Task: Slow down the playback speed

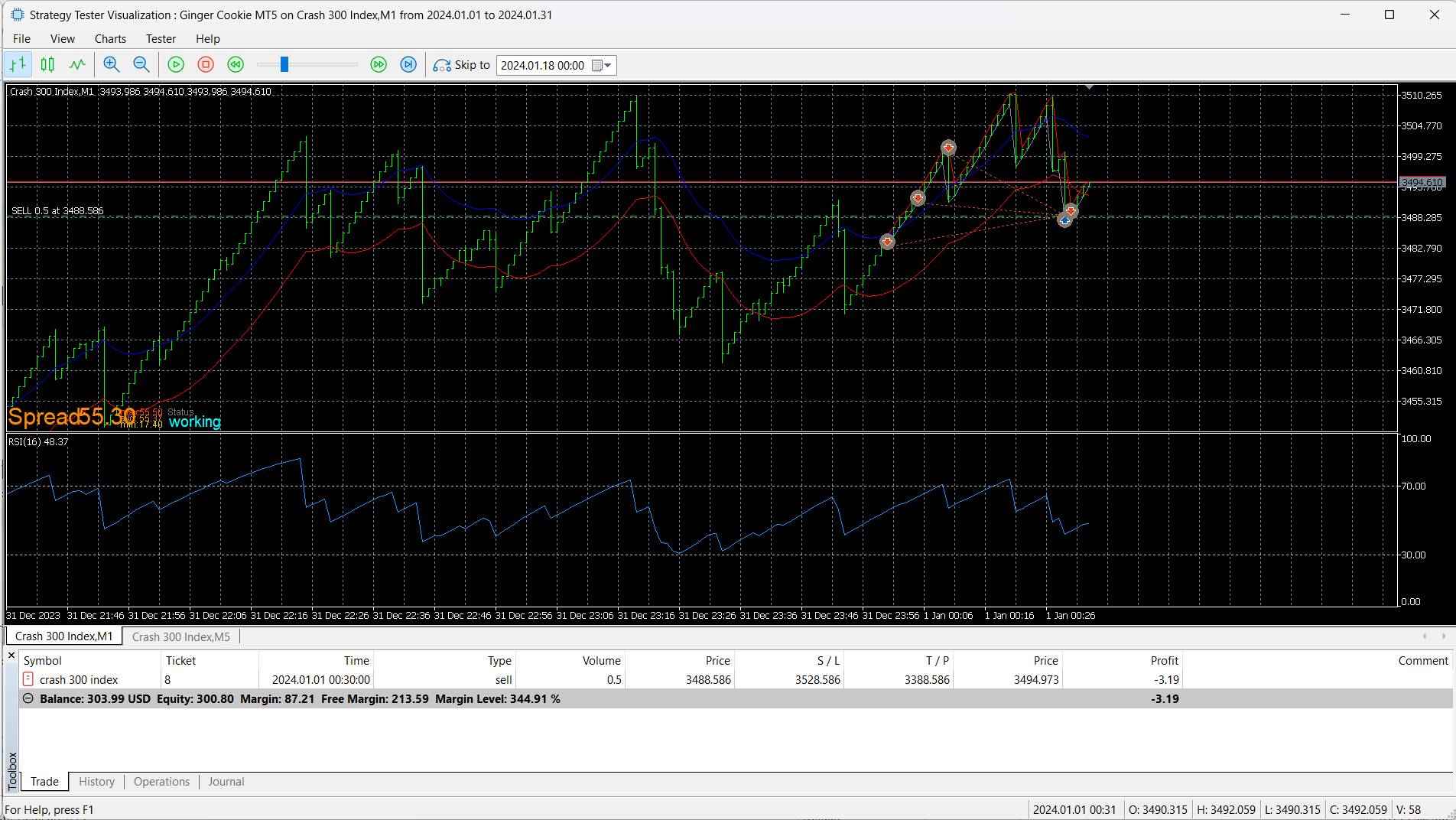Action: pos(236,65)
